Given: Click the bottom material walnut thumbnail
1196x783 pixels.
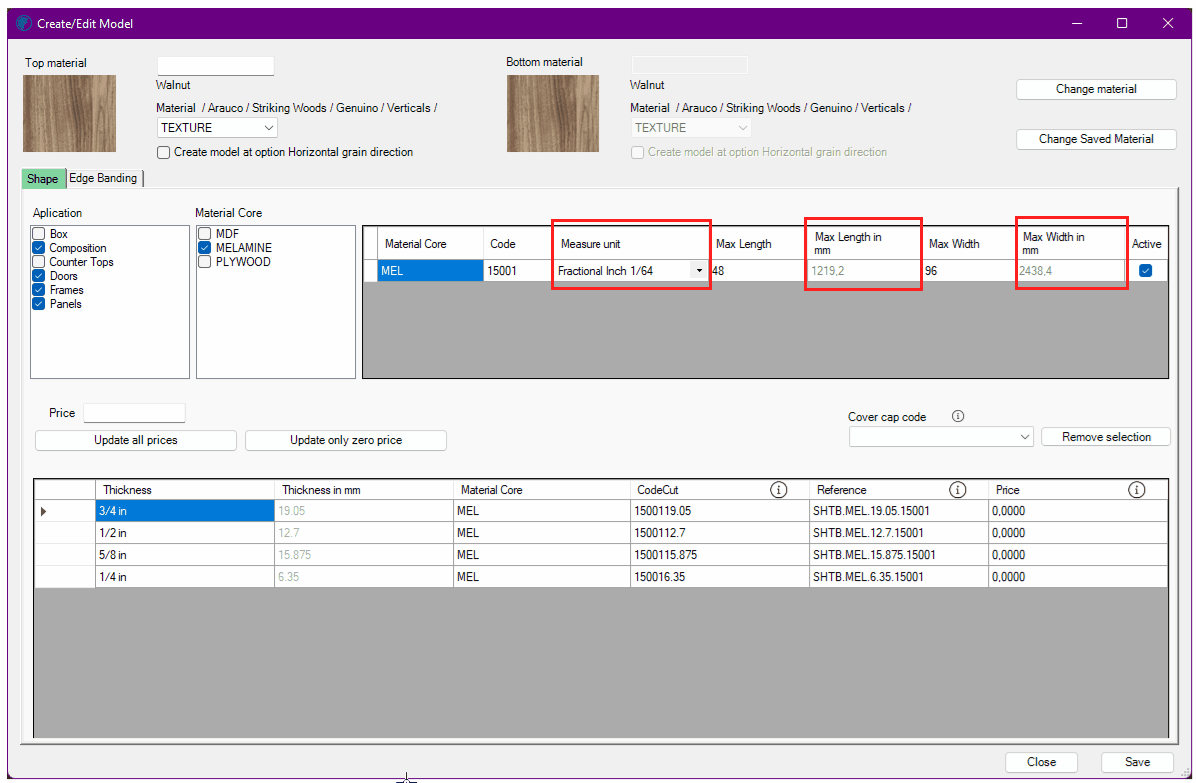Looking at the screenshot, I should tap(553, 113).
